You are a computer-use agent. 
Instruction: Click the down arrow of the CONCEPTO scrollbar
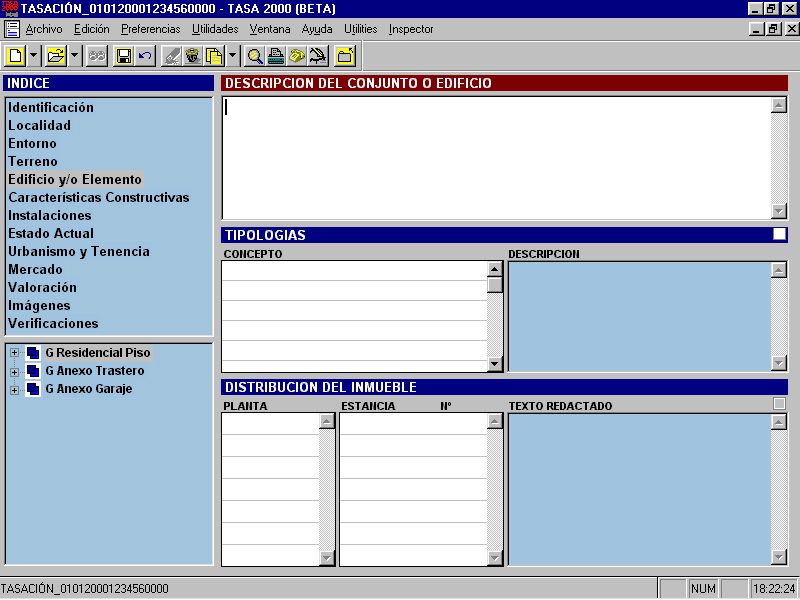pyautogui.click(x=495, y=364)
